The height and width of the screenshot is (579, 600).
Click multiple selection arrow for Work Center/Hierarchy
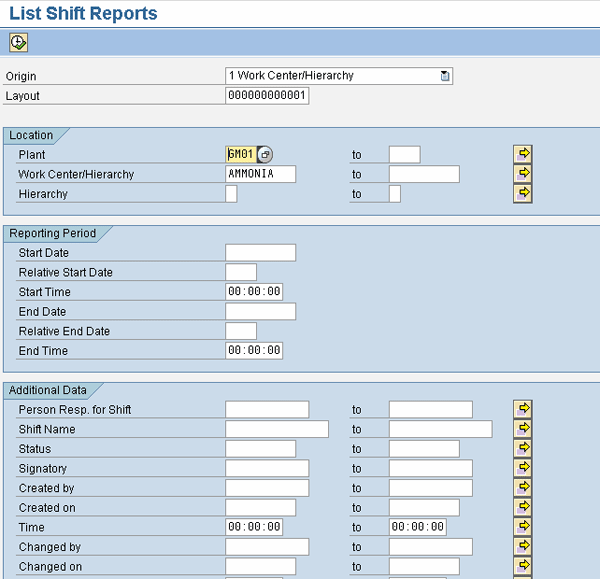click(x=522, y=174)
